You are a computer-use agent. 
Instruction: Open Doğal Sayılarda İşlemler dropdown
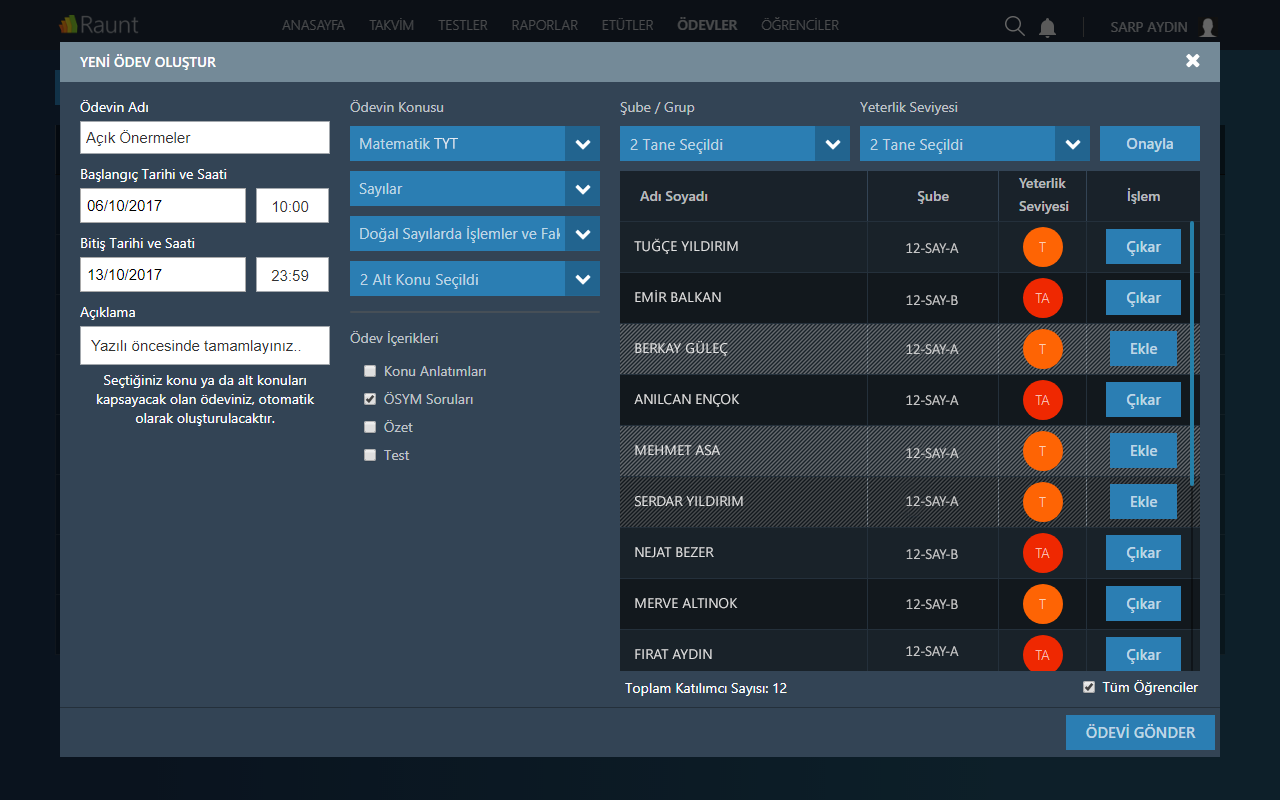coord(475,234)
